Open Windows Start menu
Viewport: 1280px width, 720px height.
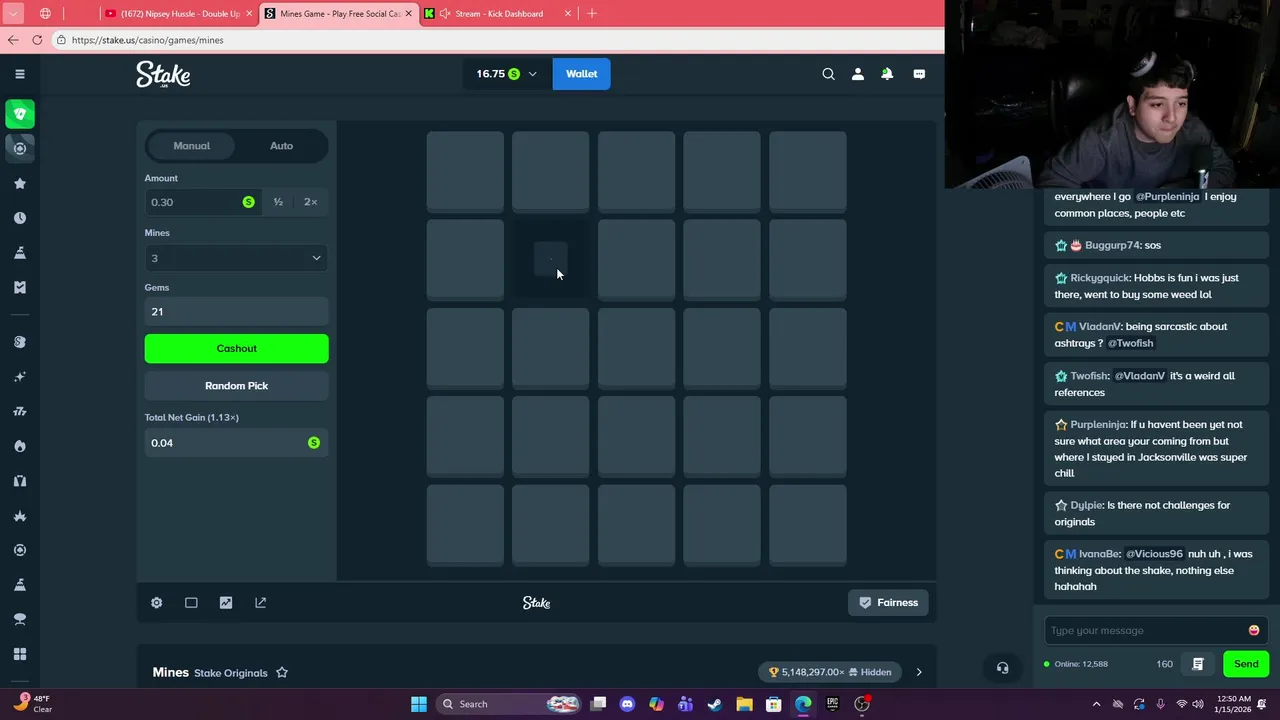[419, 704]
